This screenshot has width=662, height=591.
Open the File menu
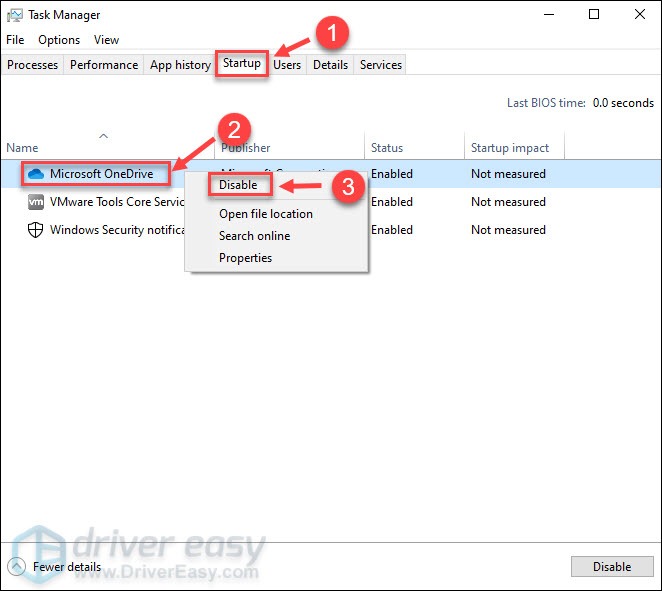click(15, 40)
